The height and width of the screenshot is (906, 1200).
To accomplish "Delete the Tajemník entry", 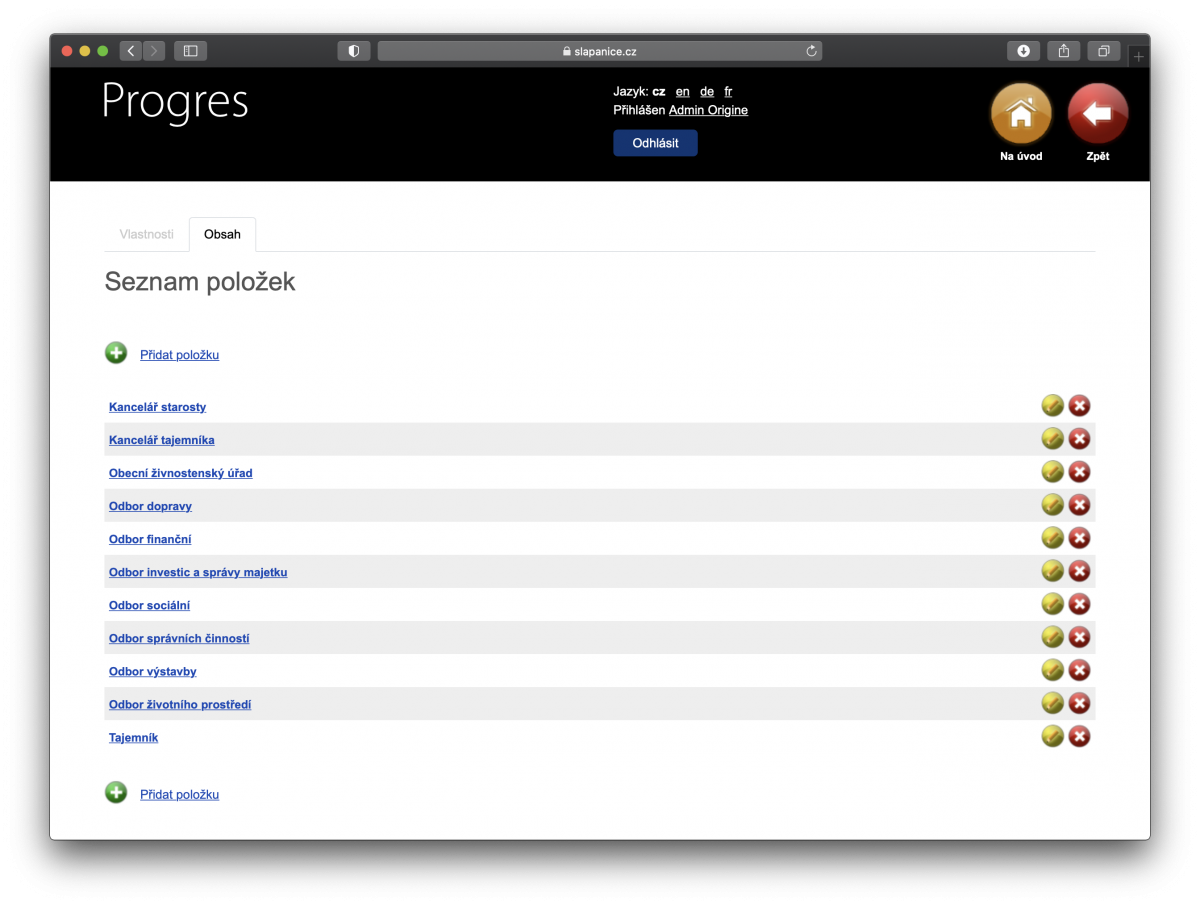I will pyautogui.click(x=1079, y=736).
